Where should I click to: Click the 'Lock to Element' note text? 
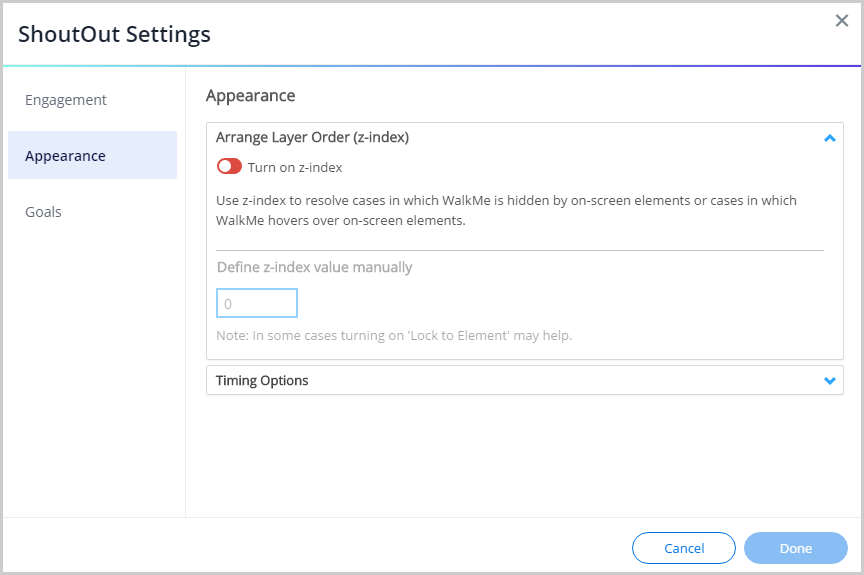point(394,336)
